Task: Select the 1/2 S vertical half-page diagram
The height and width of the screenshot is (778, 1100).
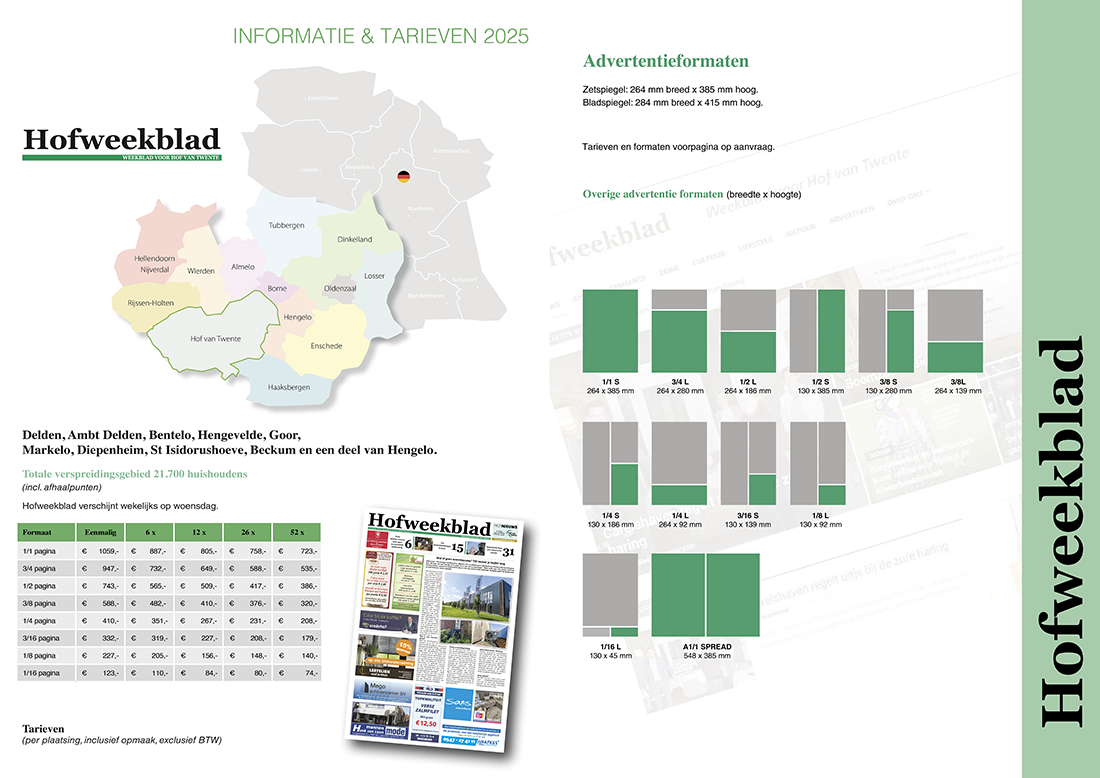Action: click(817, 331)
